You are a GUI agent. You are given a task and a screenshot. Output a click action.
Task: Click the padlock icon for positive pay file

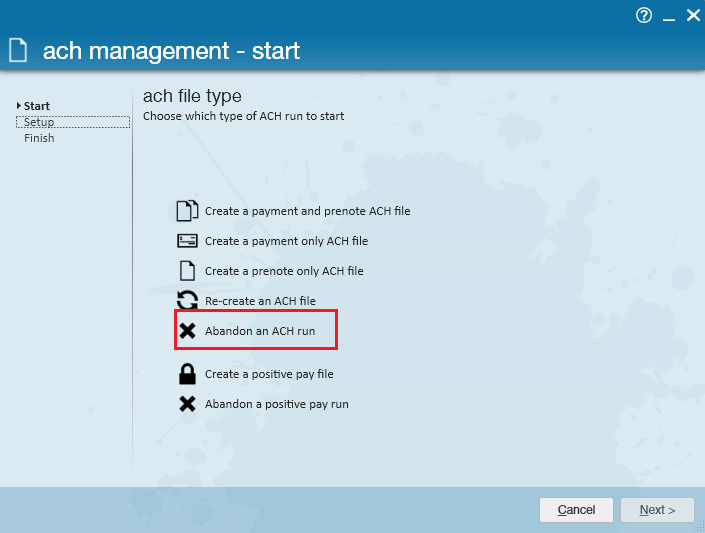[x=187, y=374]
